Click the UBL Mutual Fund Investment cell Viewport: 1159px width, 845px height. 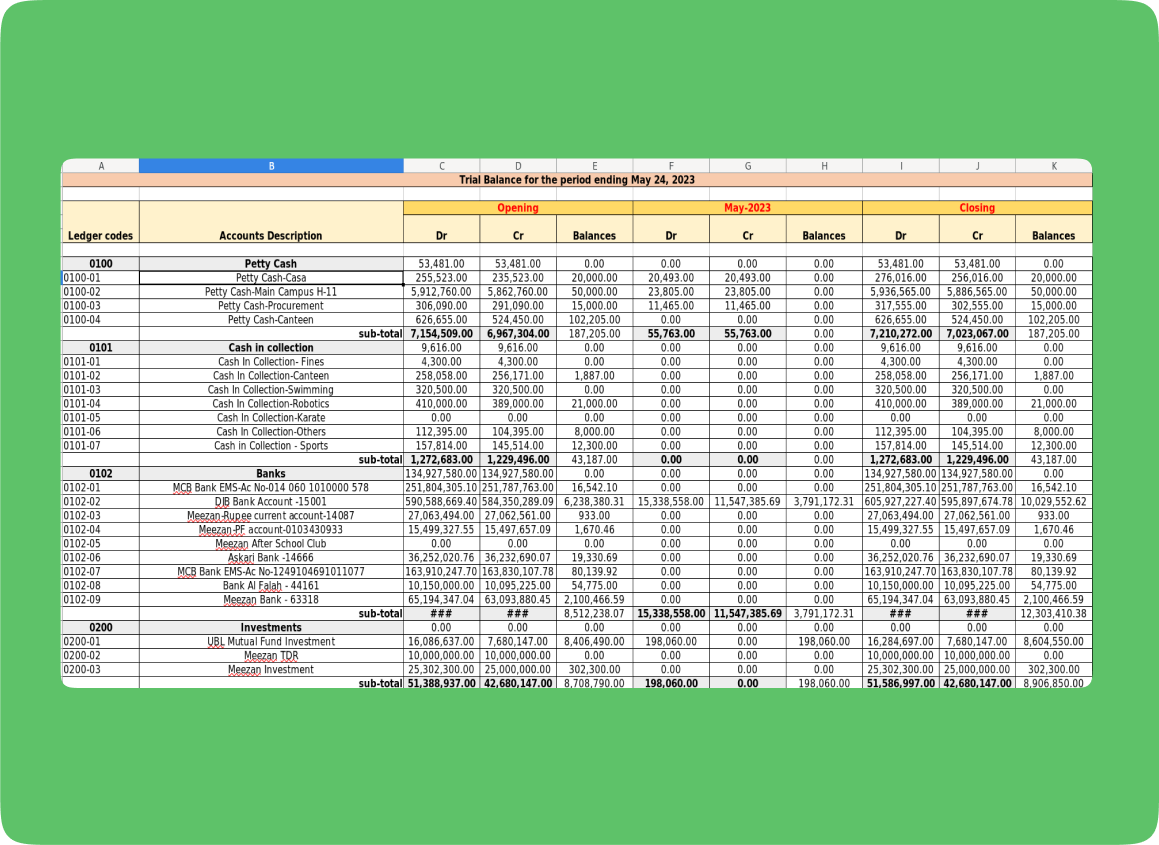271,642
